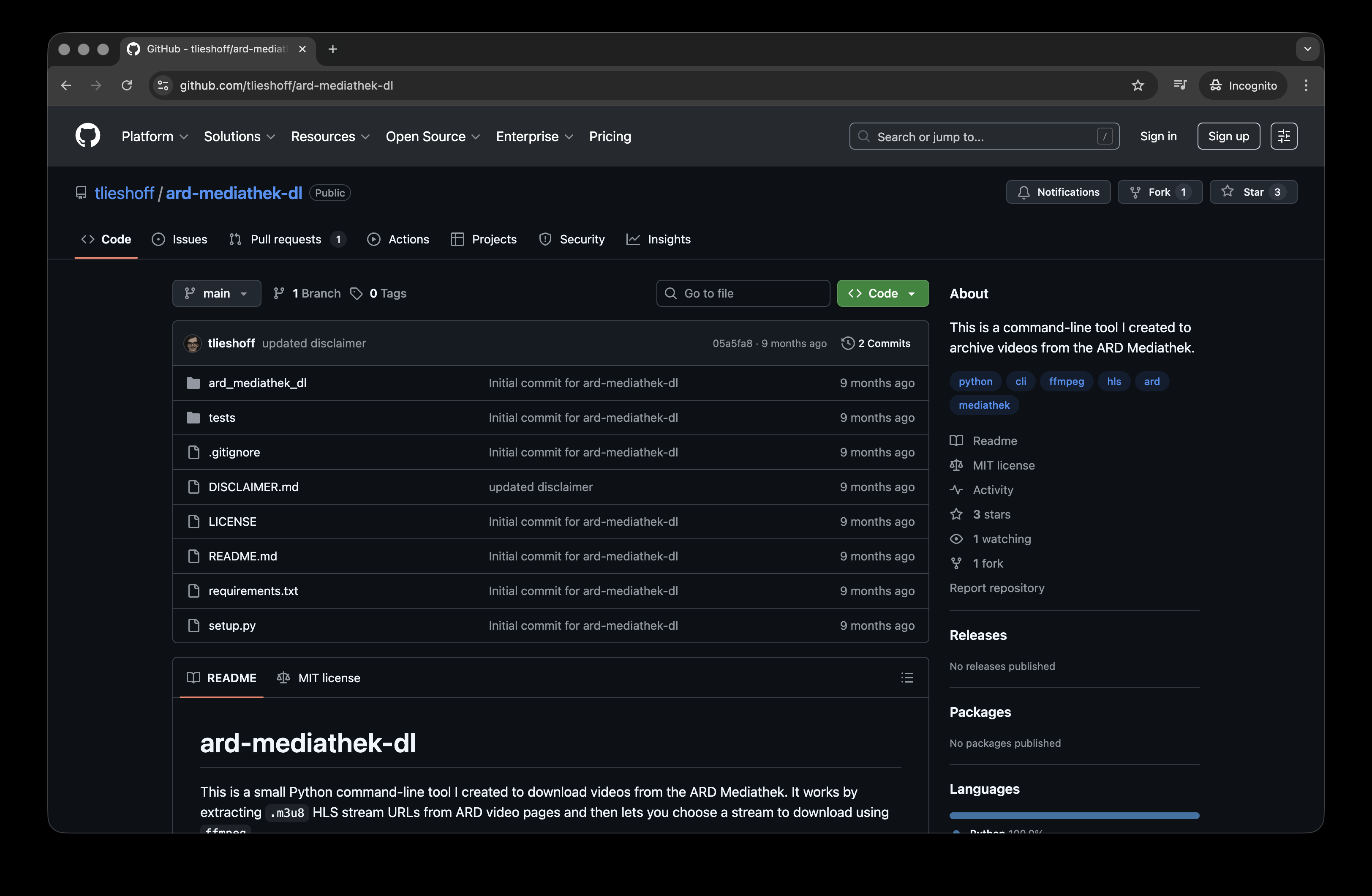Select the Insights tab graph icon
The height and width of the screenshot is (896, 1372).
point(634,239)
